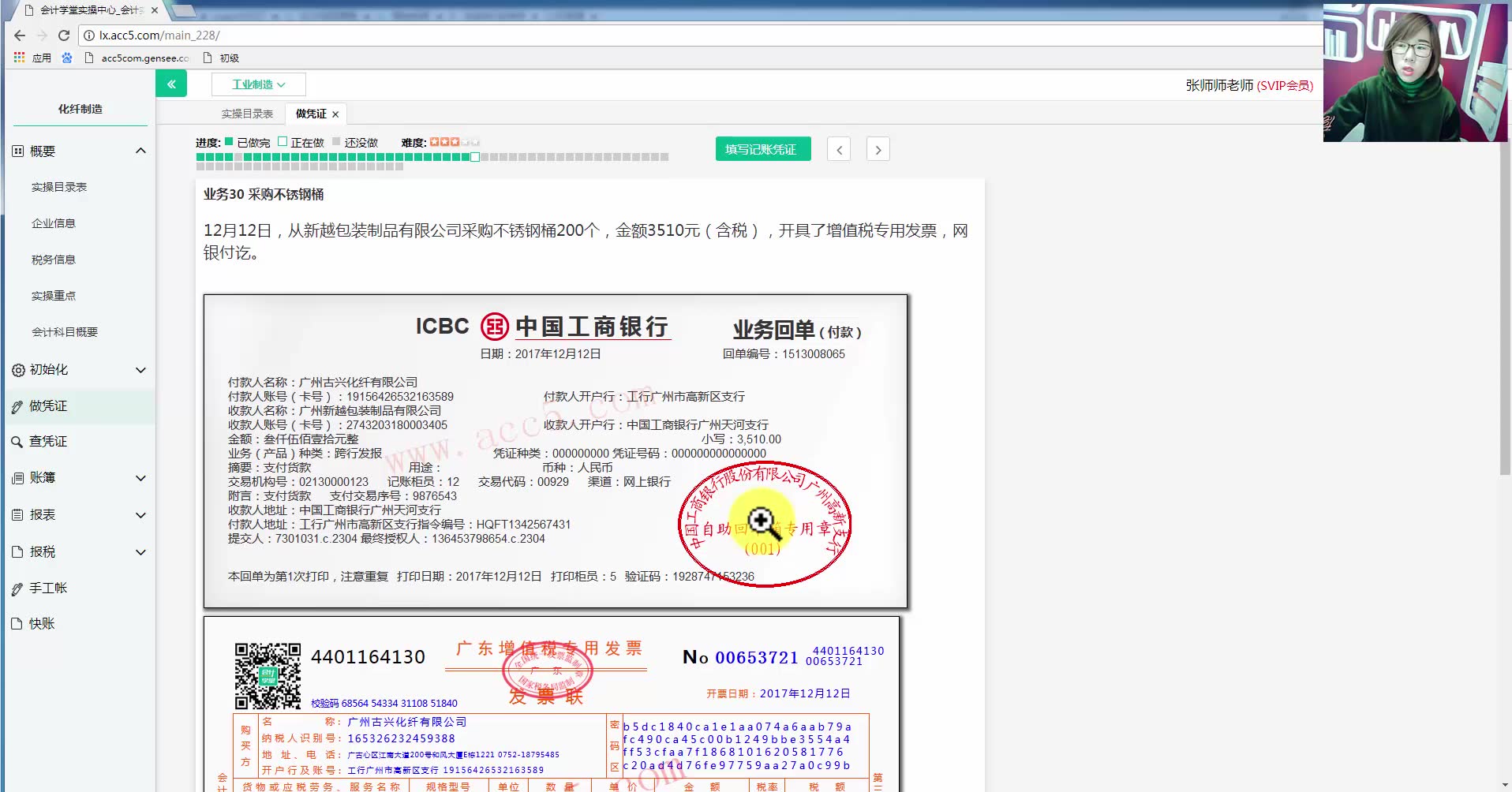Expand the 账簿 section chevron
Screen dimensions: 1512x792
(x=140, y=478)
